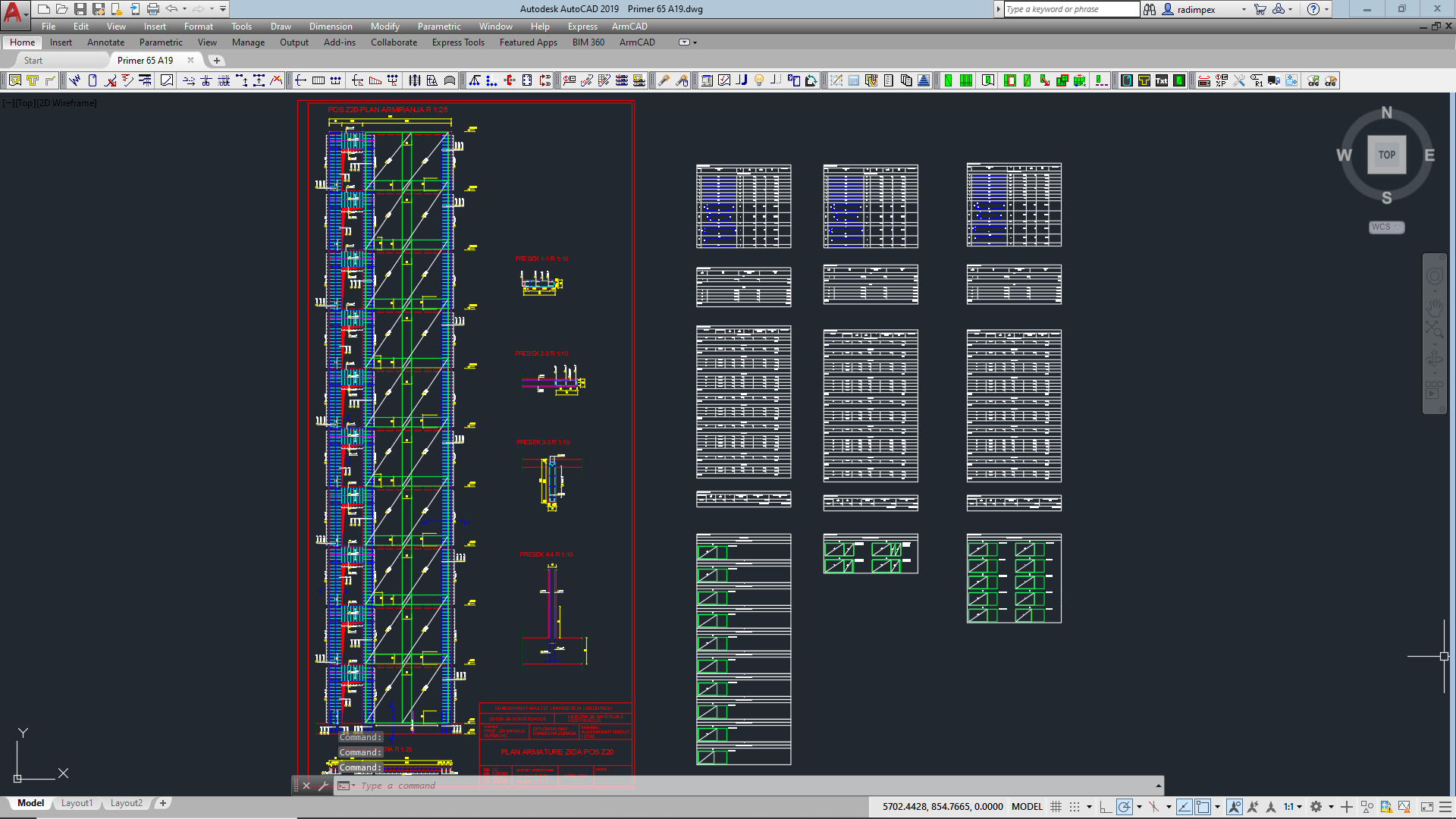The image size is (1456, 819).
Task: Switch to the Layout1 tab
Action: (x=77, y=803)
